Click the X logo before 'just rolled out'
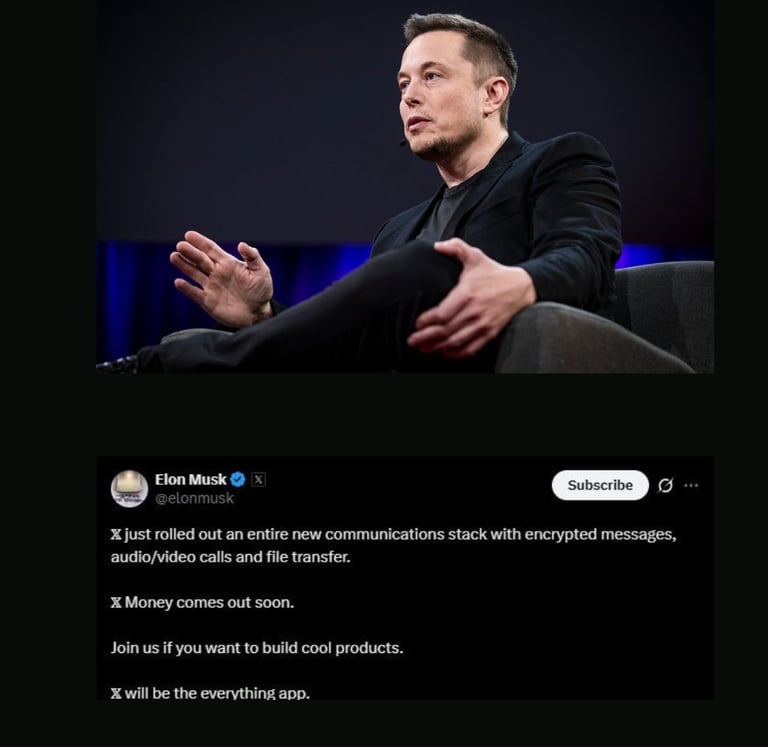This screenshot has height=747, width=768. [116, 534]
